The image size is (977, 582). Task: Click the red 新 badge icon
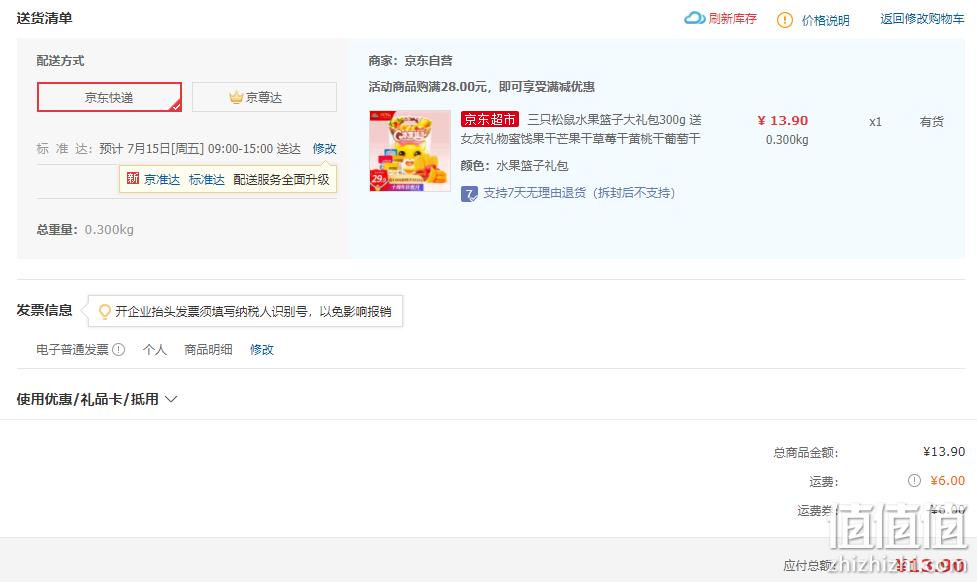[x=133, y=179]
